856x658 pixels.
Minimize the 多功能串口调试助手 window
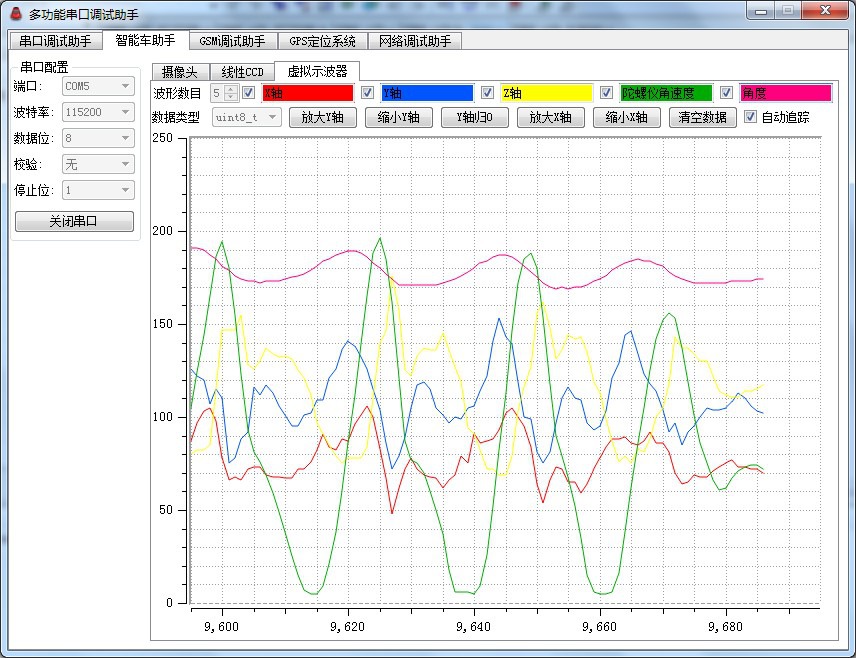pos(761,11)
